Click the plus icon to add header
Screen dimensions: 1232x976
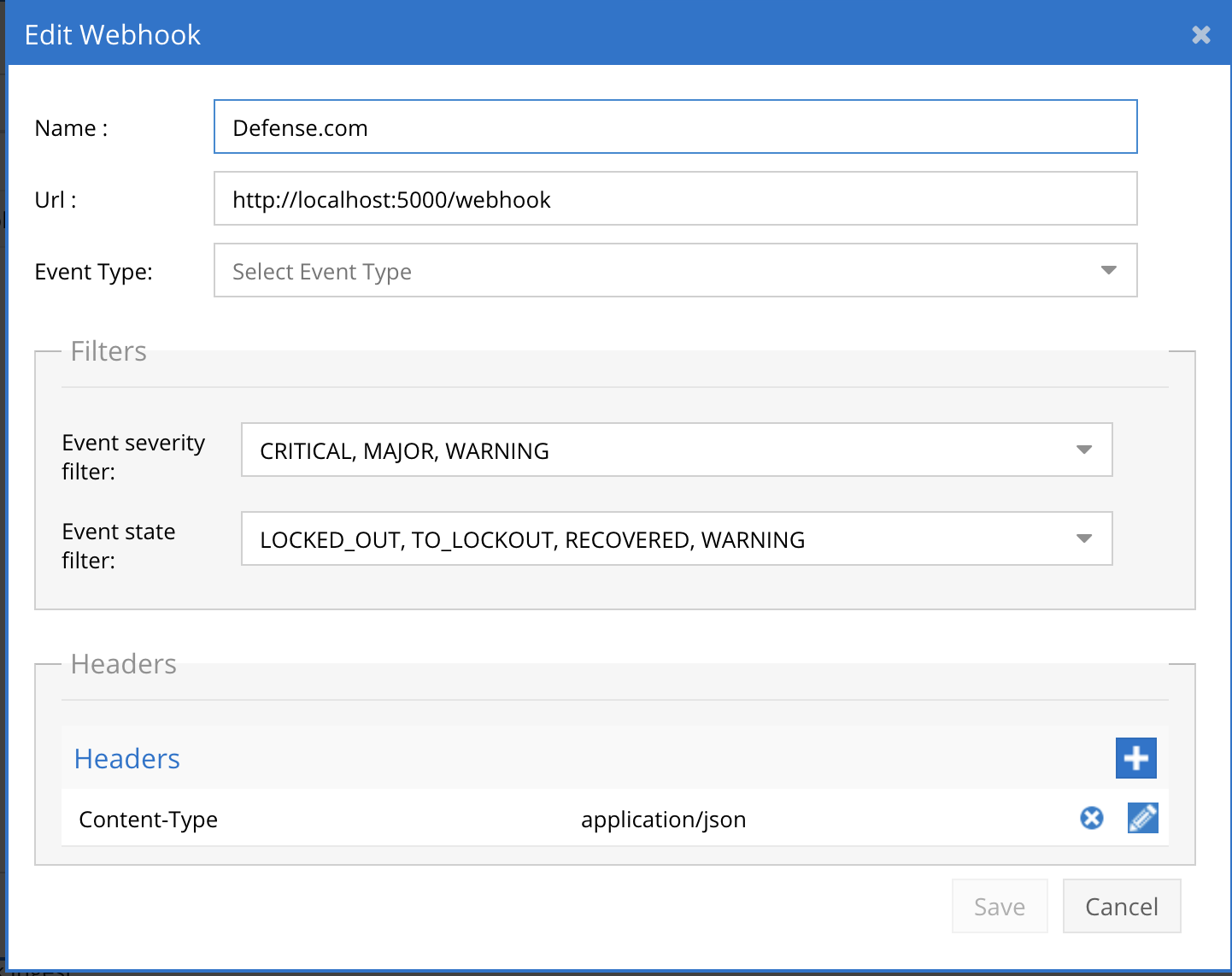click(1135, 758)
